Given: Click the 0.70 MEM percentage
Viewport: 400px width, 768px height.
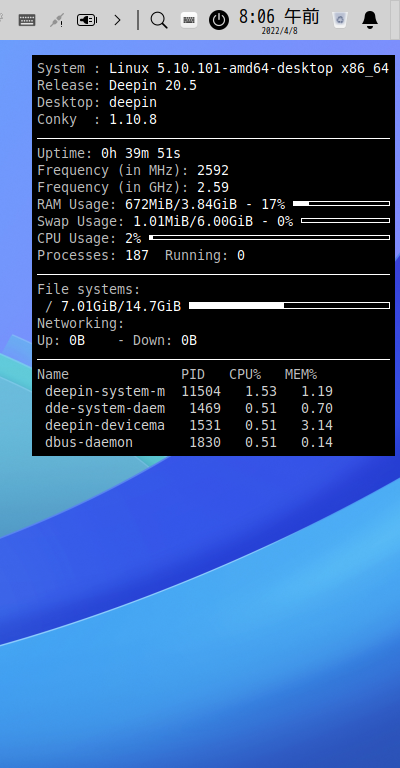Looking at the screenshot, I should coord(317,408).
